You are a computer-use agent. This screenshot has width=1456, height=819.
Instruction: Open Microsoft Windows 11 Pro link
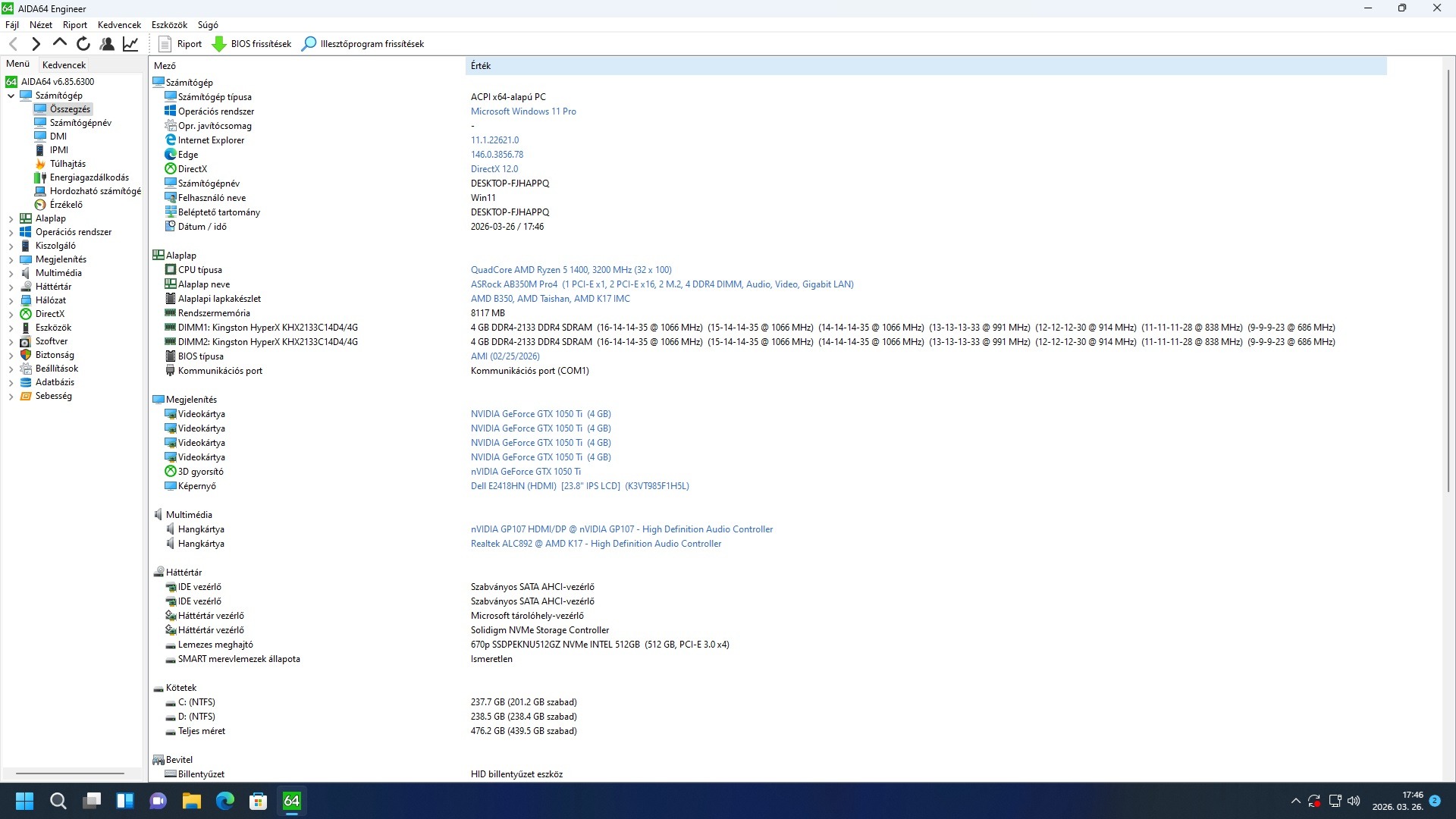point(522,111)
